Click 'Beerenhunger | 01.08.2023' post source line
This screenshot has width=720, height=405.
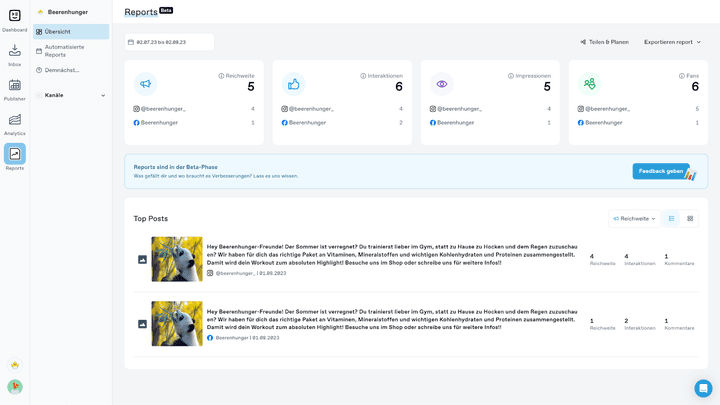247,338
